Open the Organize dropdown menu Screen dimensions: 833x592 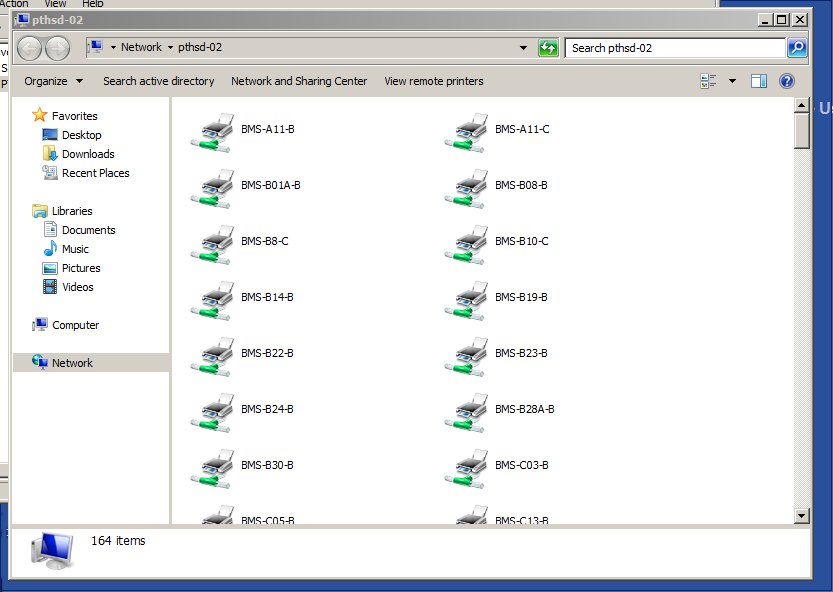pos(54,81)
